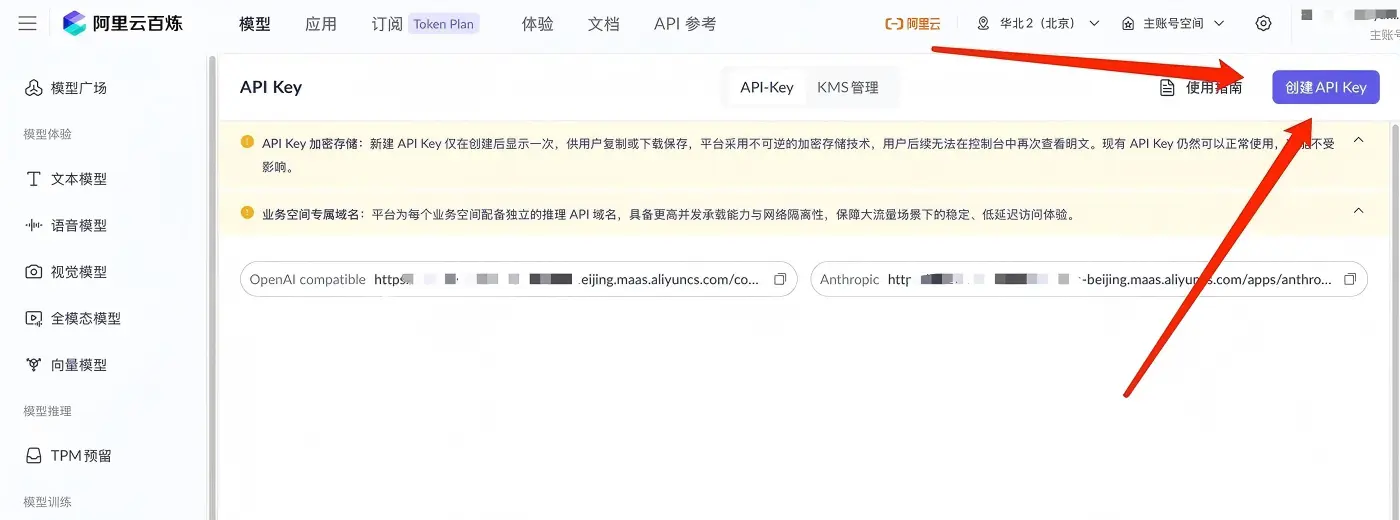Open the 使用指南 guide link
Viewport: 1400px width, 520px height.
point(1200,87)
